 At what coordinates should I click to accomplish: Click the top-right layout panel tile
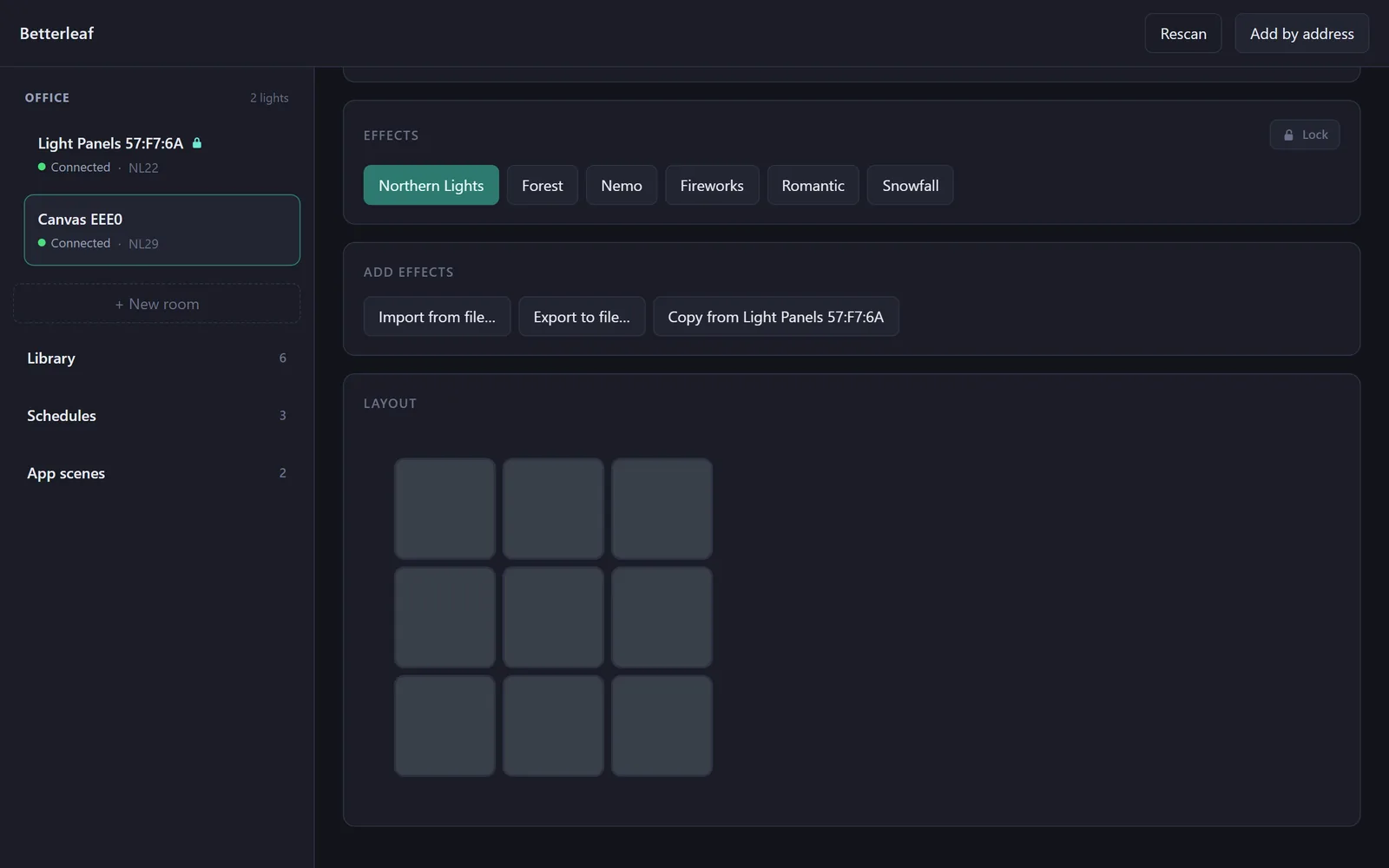click(662, 509)
